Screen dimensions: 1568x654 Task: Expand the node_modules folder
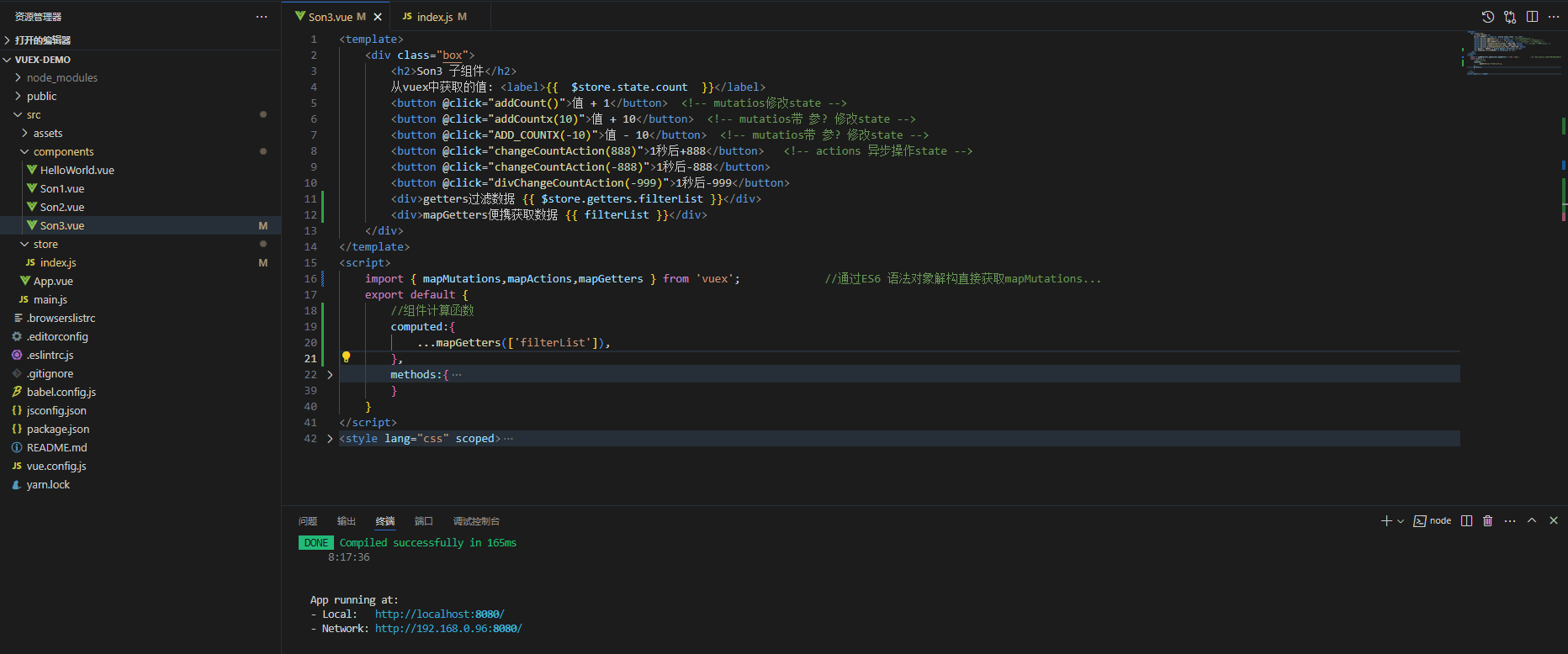coord(140,77)
